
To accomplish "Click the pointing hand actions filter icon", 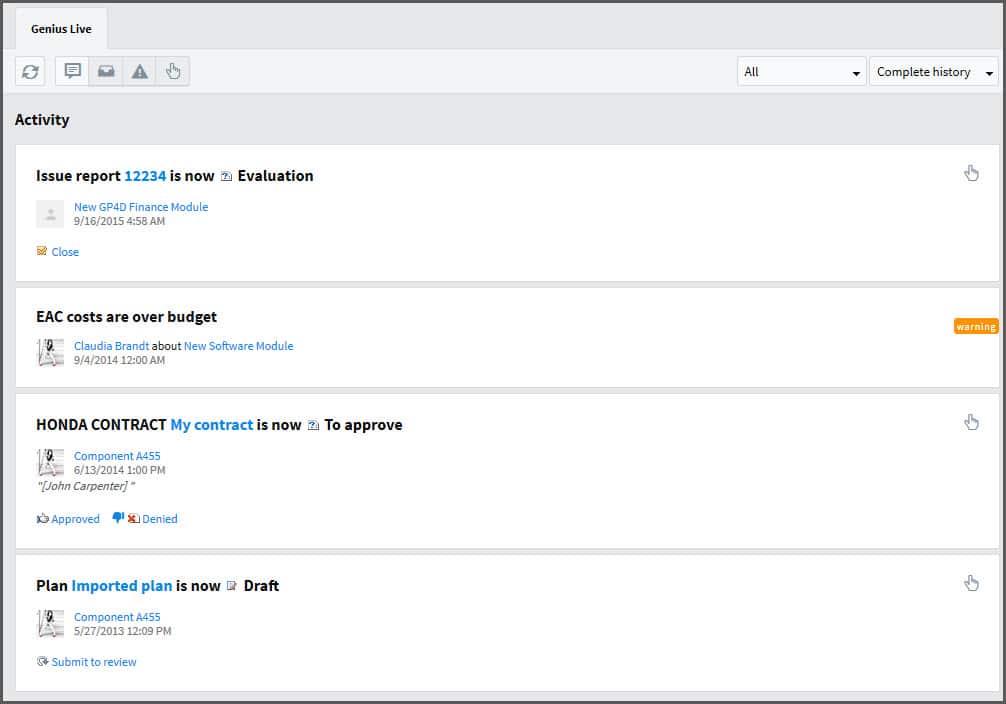I will point(173,71).
